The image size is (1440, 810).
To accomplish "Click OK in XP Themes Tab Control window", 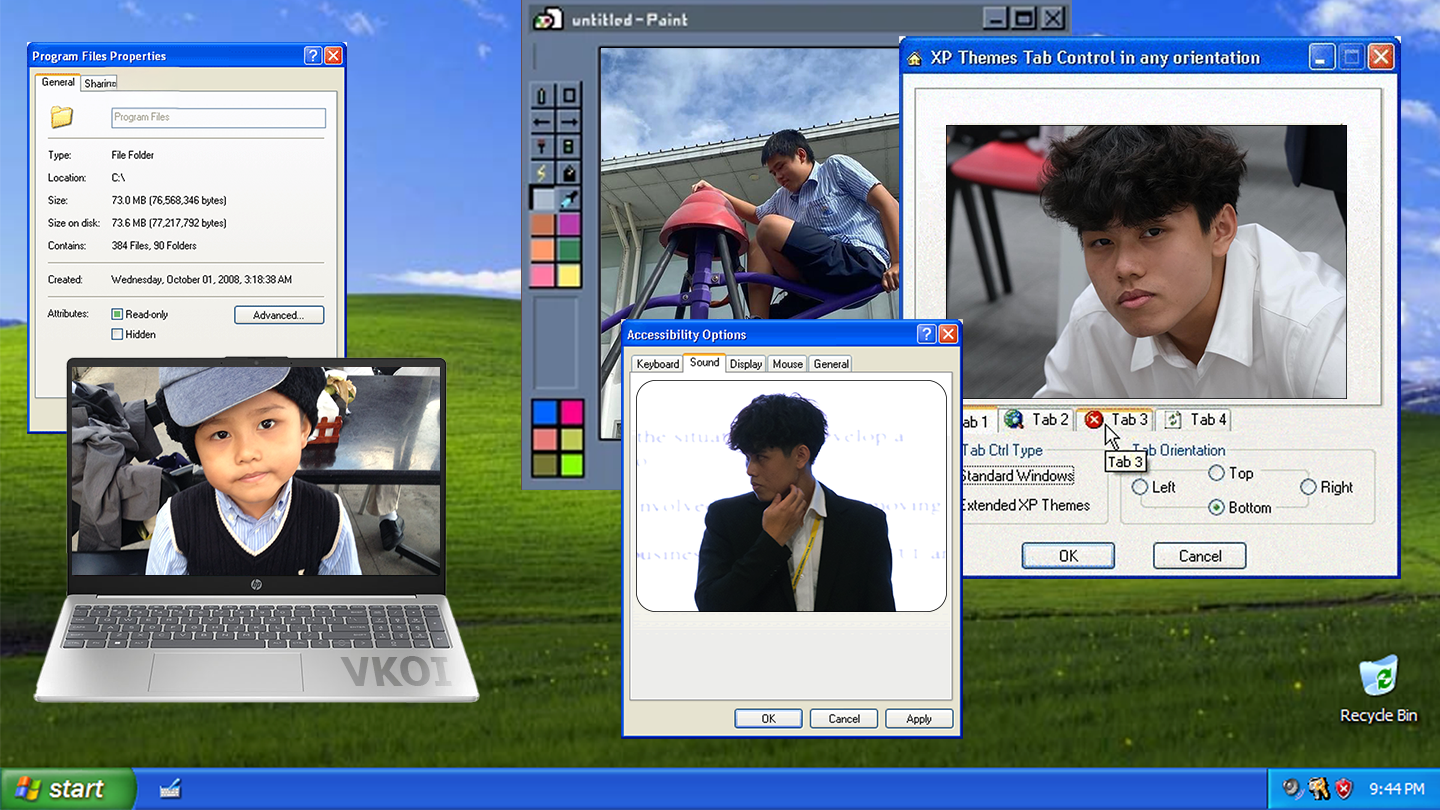I will 1068,556.
